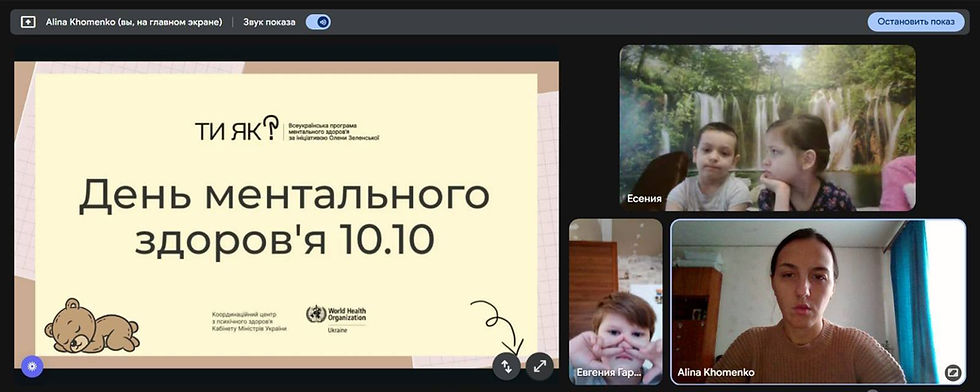Click picture-in-picture icon on Alina Khomenko tile
Viewport: 980px width, 392px height.
[952, 372]
